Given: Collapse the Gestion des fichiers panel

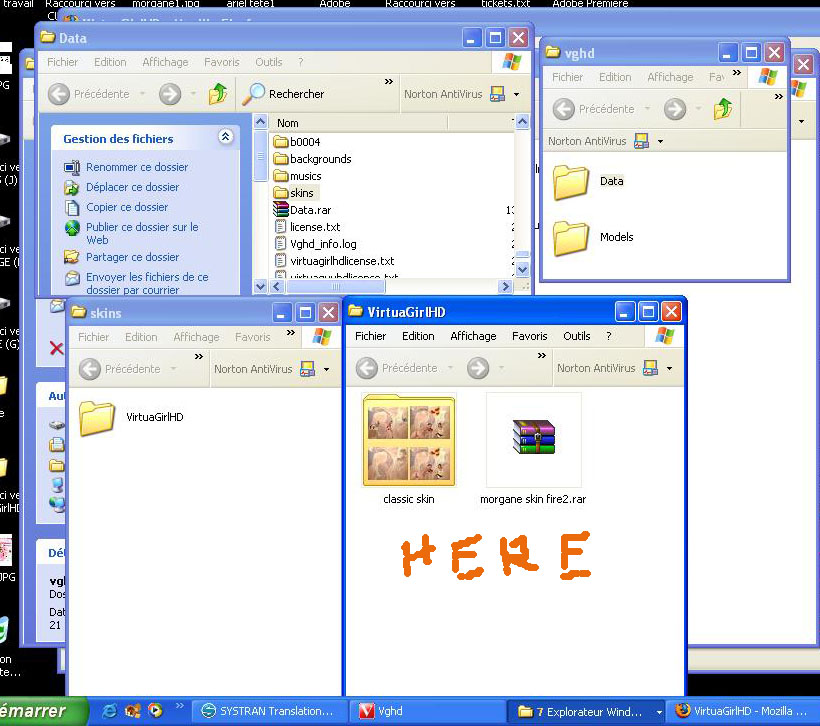Looking at the screenshot, I should pos(225,138).
